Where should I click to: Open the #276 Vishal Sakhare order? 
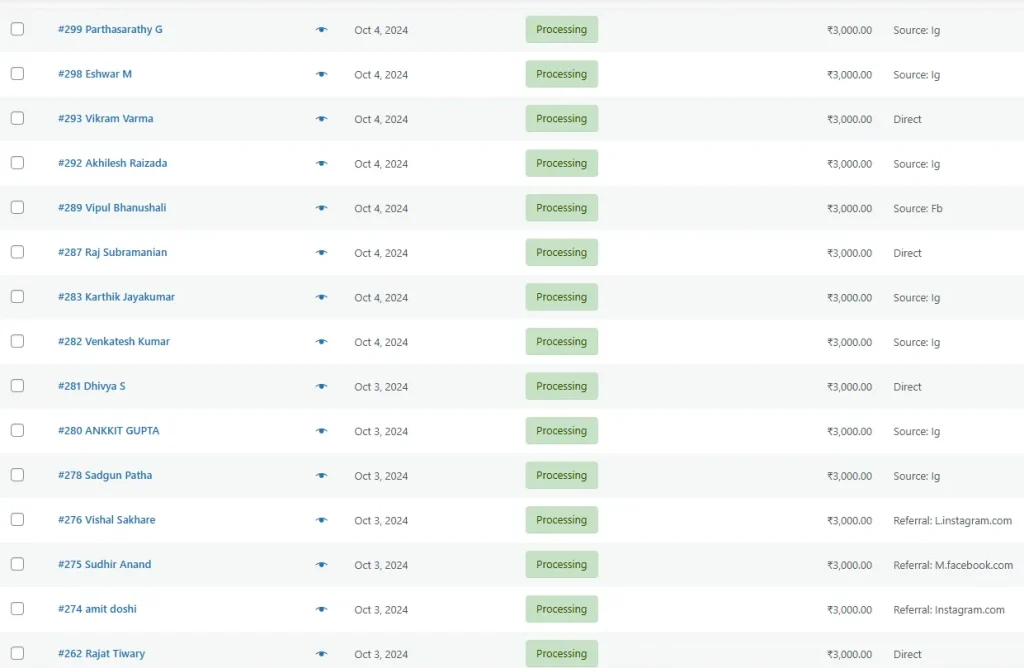[x=106, y=520]
